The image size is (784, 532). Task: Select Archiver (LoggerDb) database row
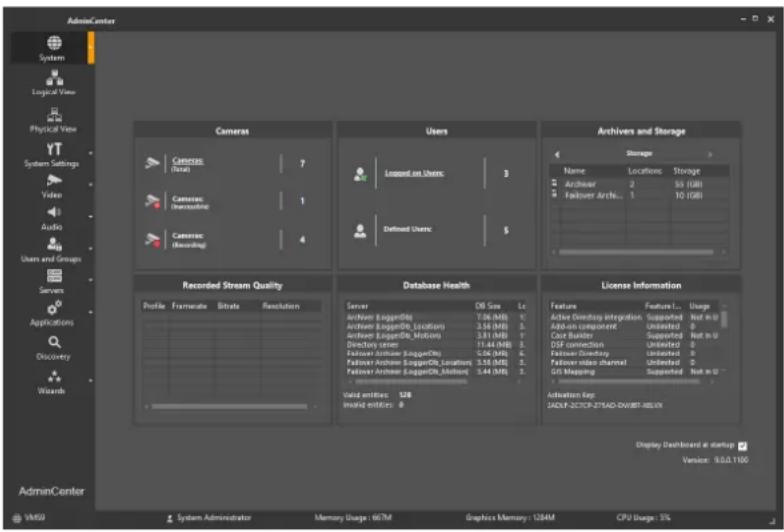click(x=436, y=317)
